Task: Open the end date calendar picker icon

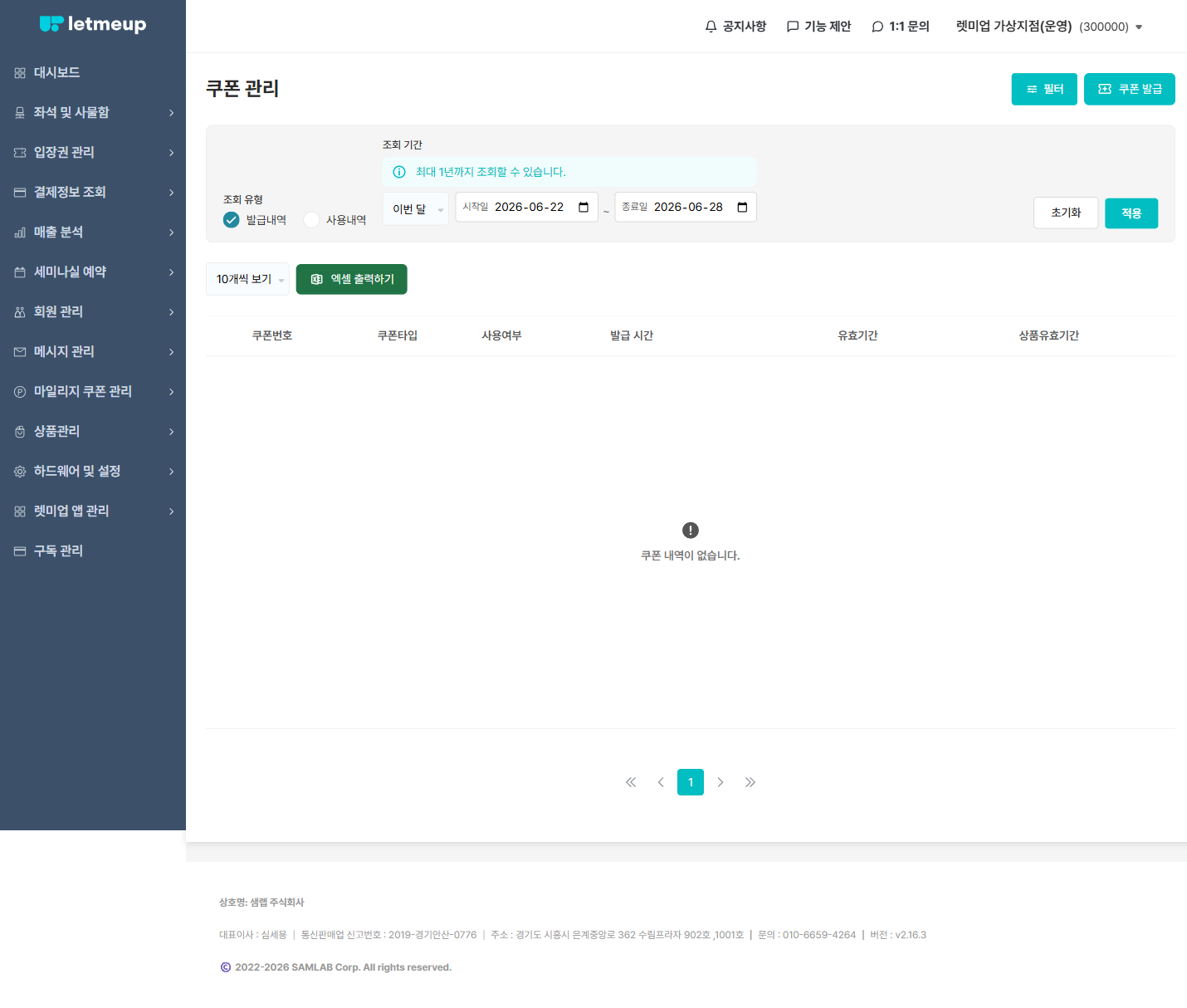Action: click(x=742, y=207)
